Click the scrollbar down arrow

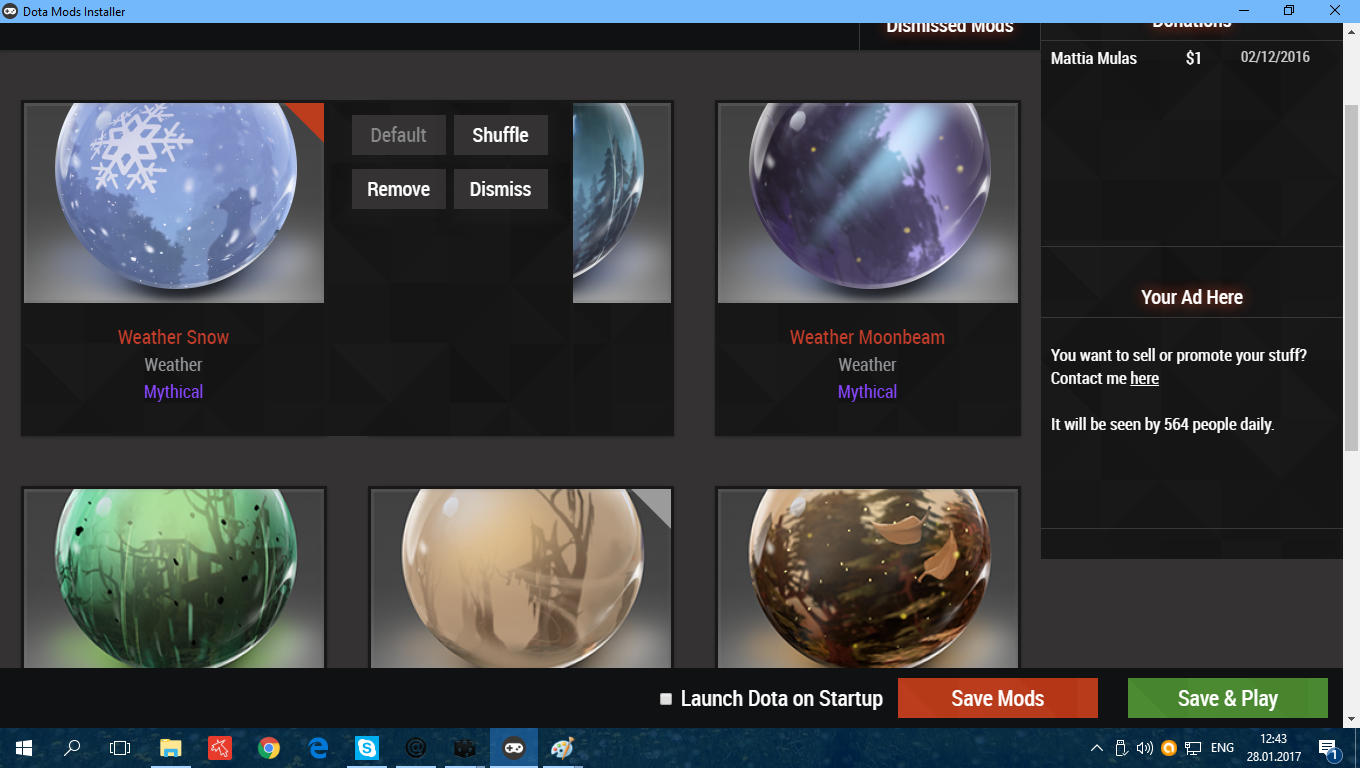tap(1351, 718)
